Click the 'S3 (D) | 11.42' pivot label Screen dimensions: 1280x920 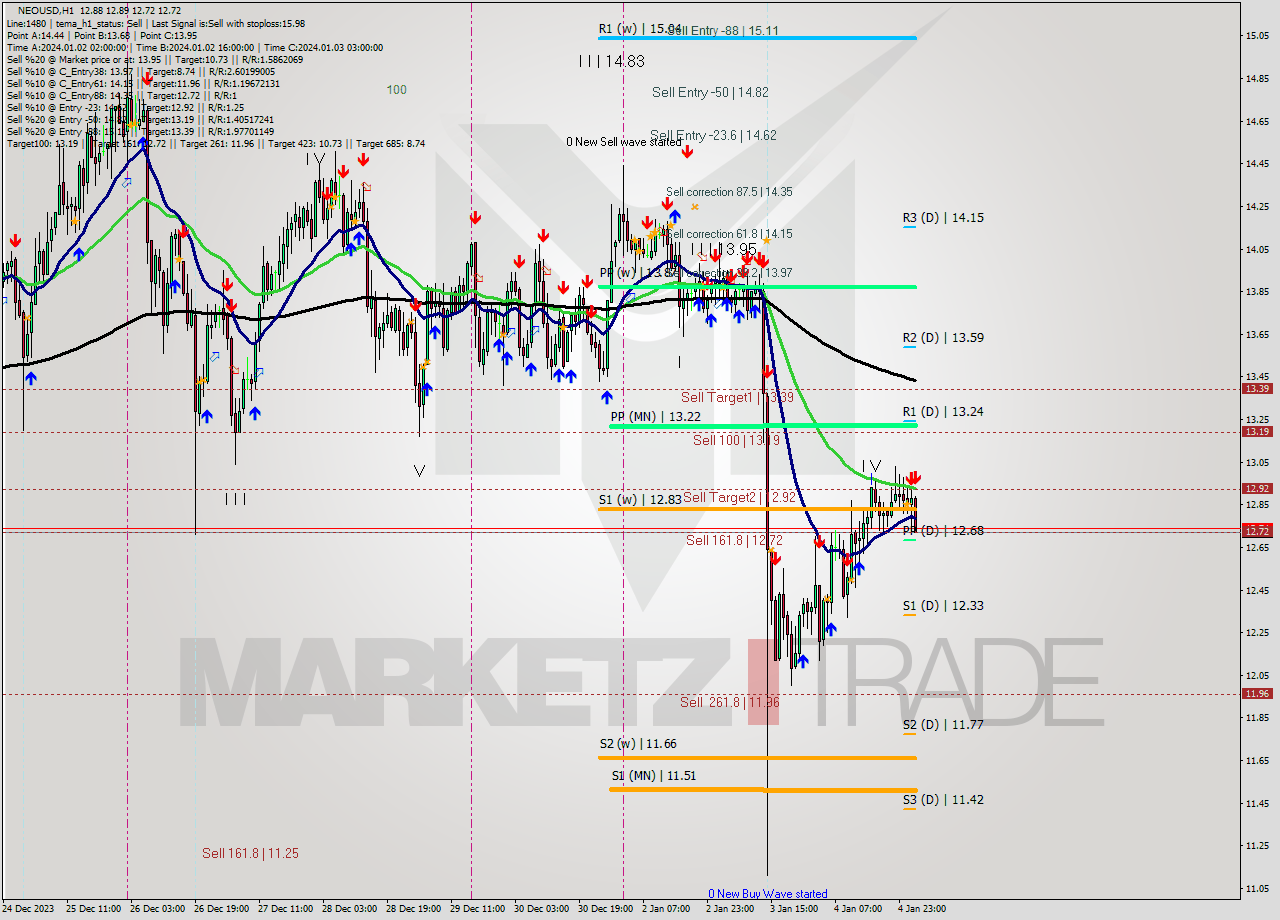(942, 800)
